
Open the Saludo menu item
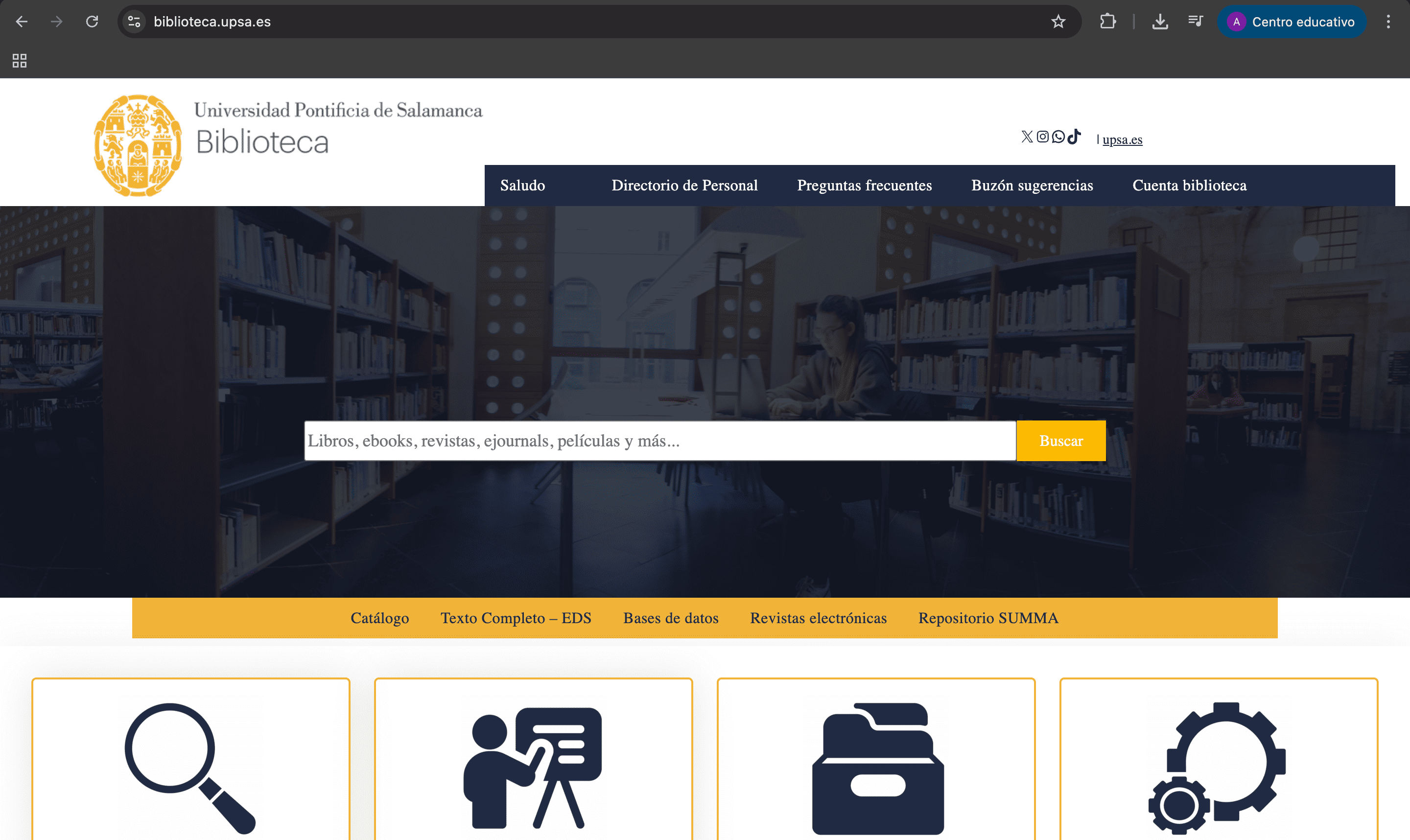pos(522,186)
